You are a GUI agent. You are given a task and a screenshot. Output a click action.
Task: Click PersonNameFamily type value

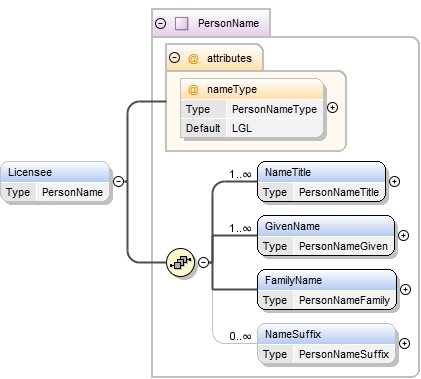tap(344, 300)
